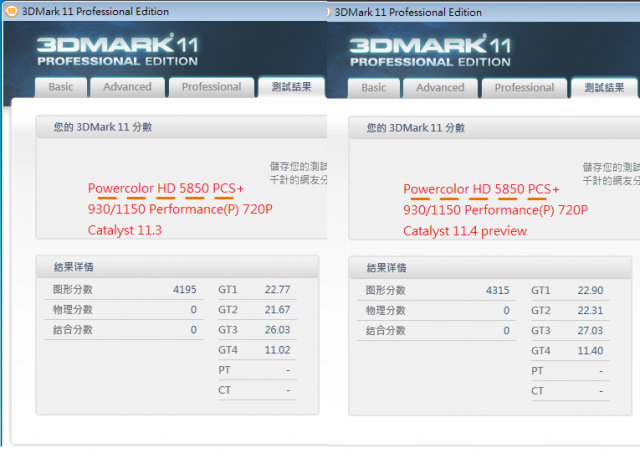This screenshot has height=454, width=640.
Task: Click '930/1150 Performance(P) 720P' in right window
Action: (496, 210)
